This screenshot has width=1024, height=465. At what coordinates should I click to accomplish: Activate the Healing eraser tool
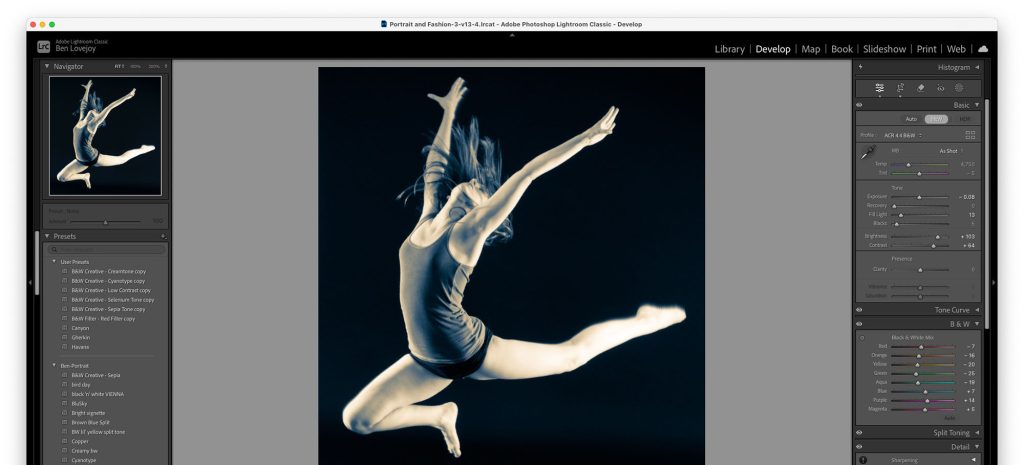tap(920, 88)
